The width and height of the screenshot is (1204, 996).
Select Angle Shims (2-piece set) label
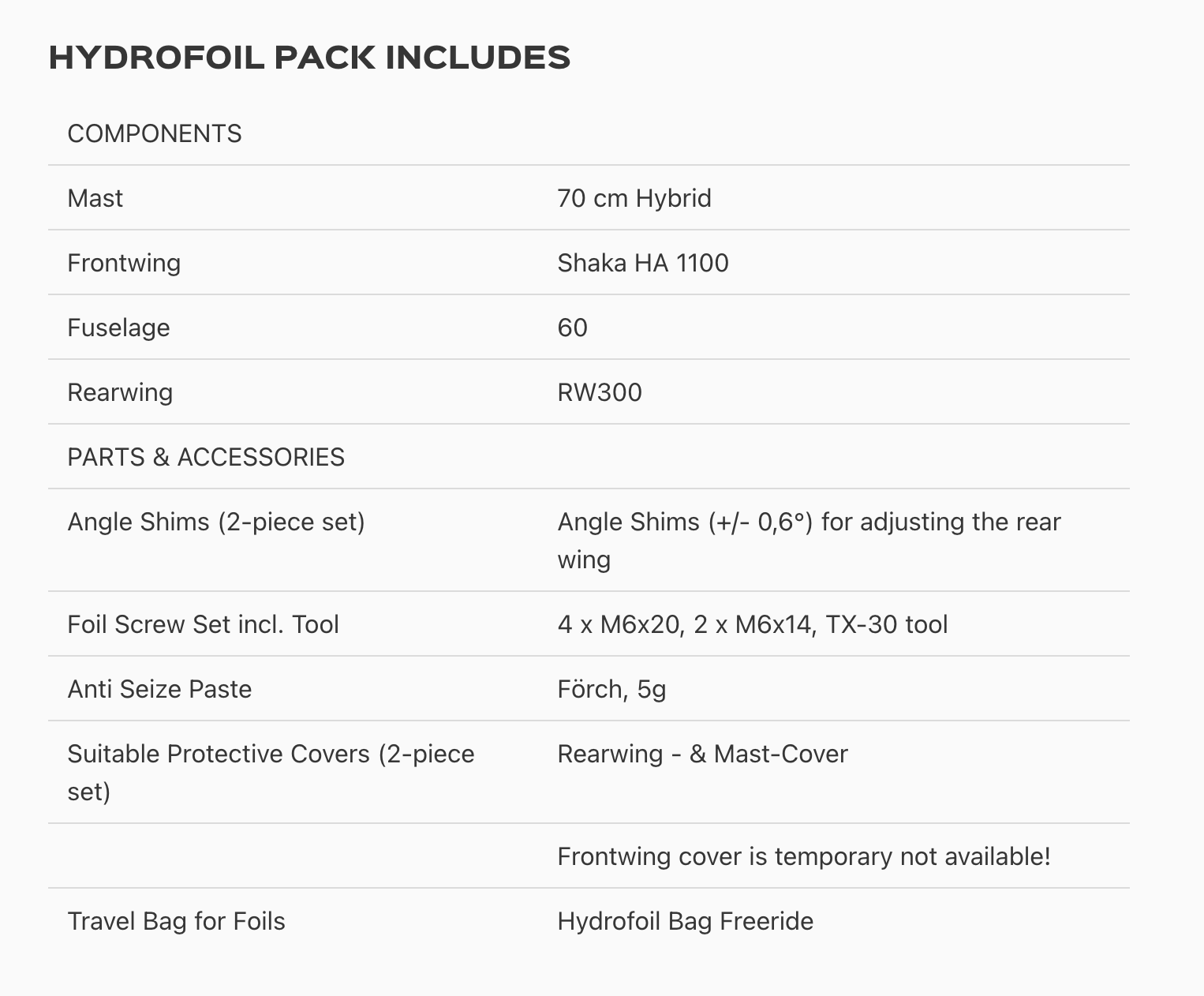[216, 522]
